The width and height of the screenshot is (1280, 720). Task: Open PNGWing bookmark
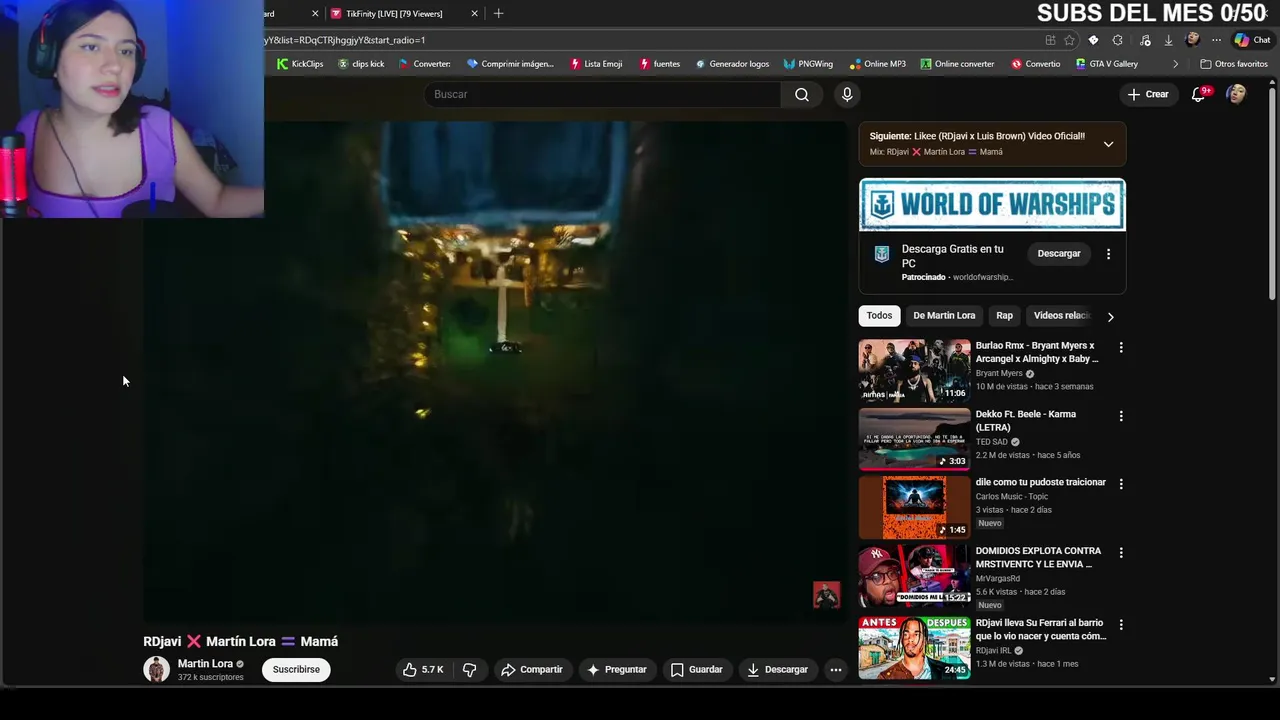808,64
